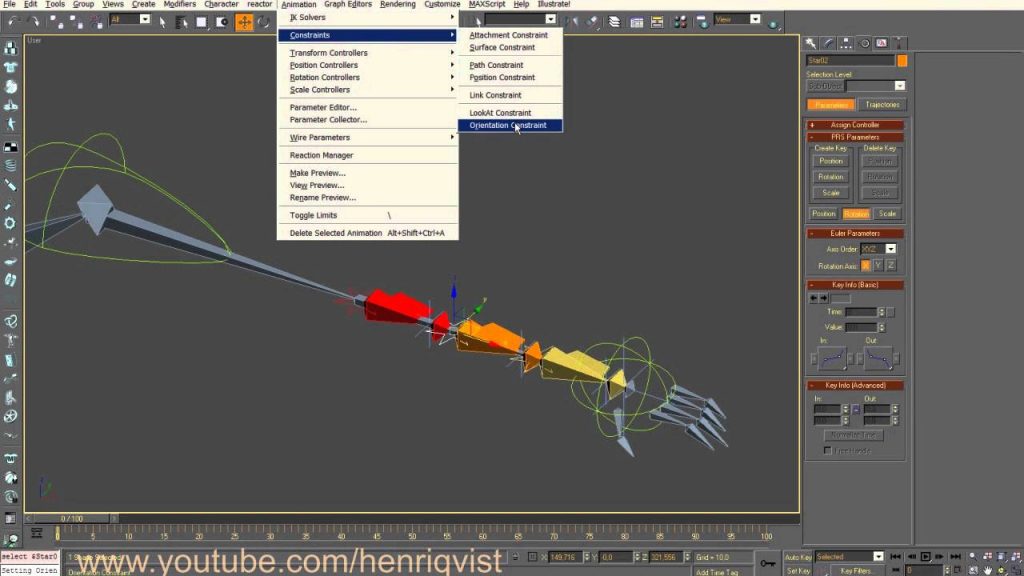Click the Star02 object color swatch
Screen dimensions: 1024x576
(900, 61)
